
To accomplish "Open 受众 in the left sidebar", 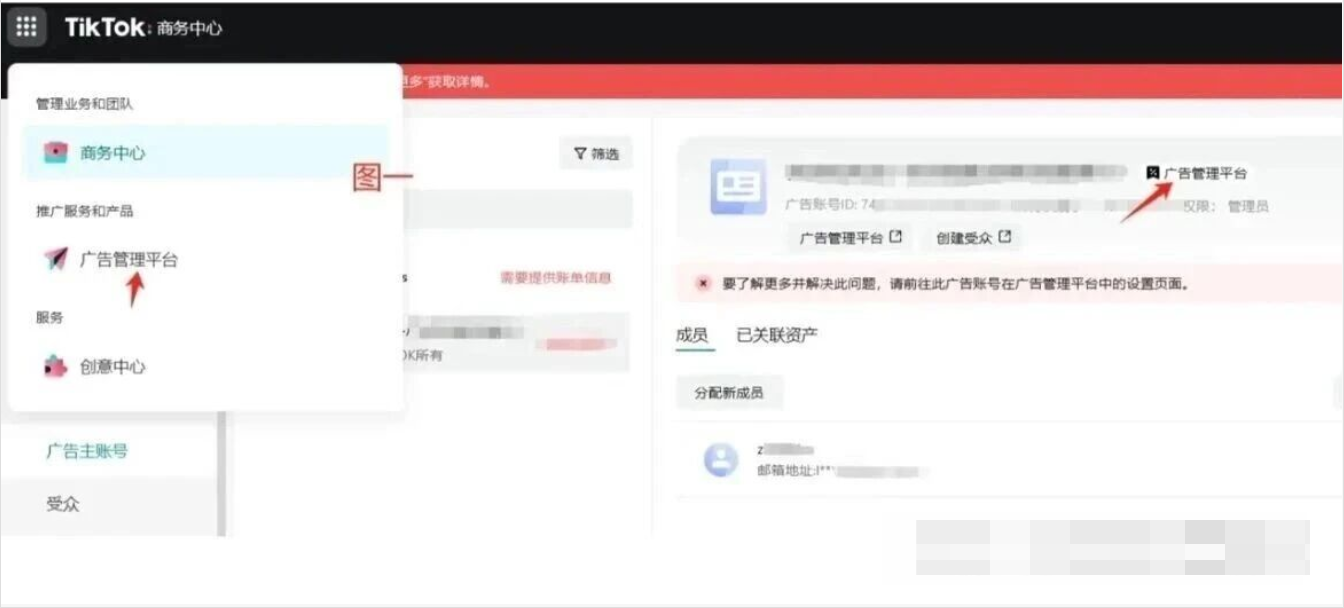I will (63, 504).
